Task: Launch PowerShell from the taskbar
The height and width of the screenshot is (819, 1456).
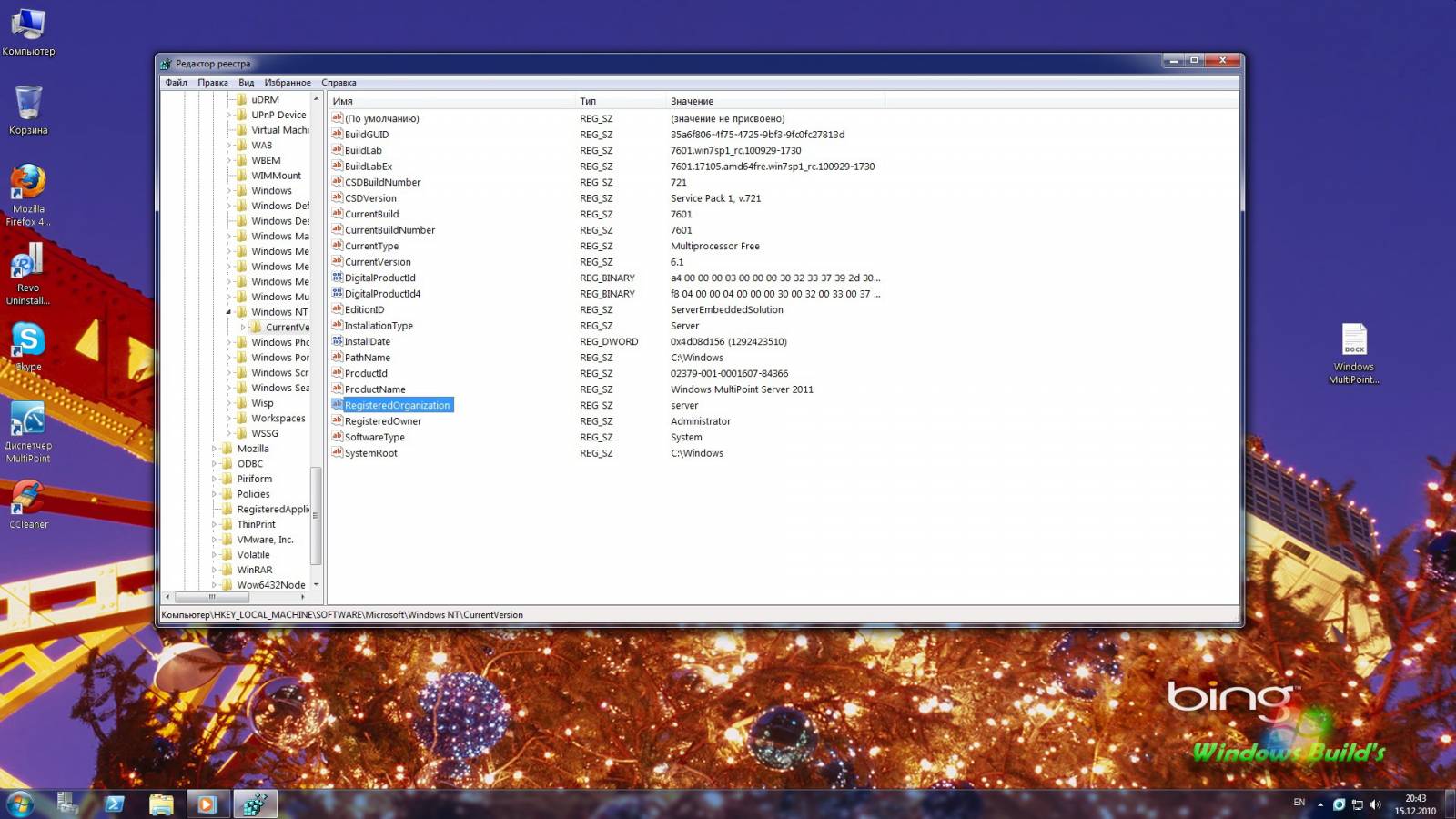Action: (115, 804)
